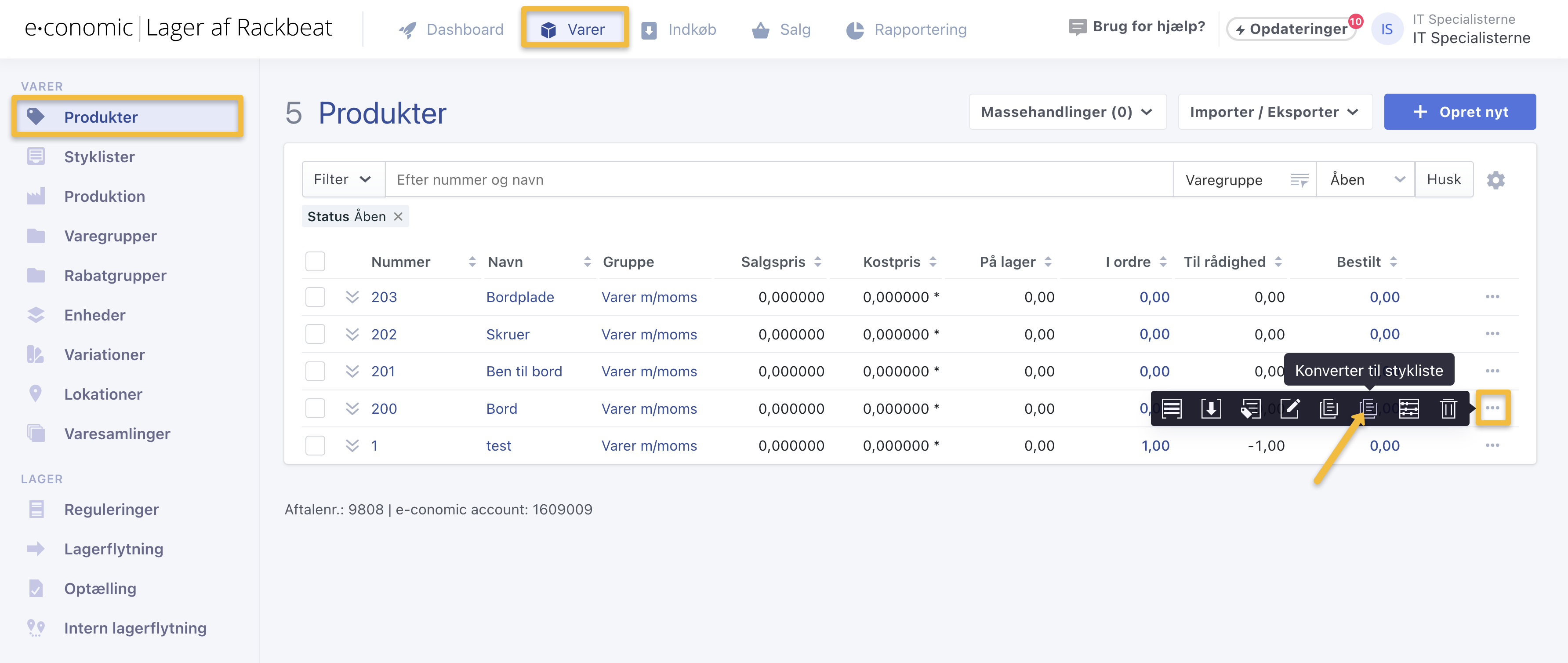Open table settings gear icon

pyautogui.click(x=1495, y=180)
